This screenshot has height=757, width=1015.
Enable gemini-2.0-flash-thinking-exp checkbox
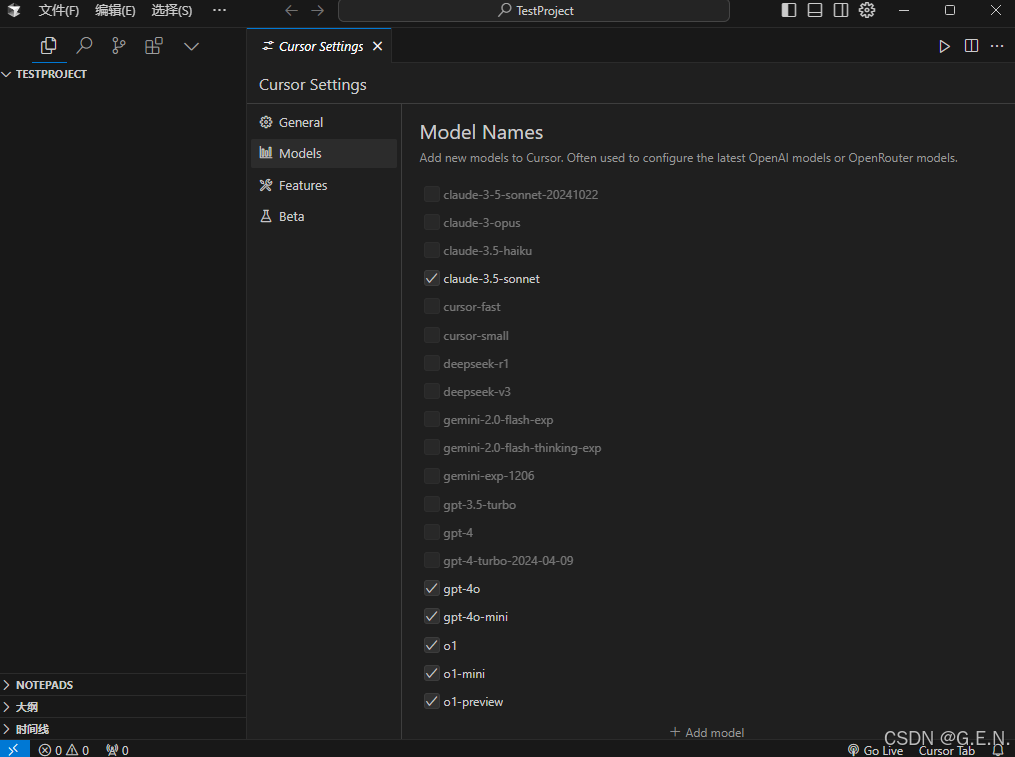tap(432, 447)
